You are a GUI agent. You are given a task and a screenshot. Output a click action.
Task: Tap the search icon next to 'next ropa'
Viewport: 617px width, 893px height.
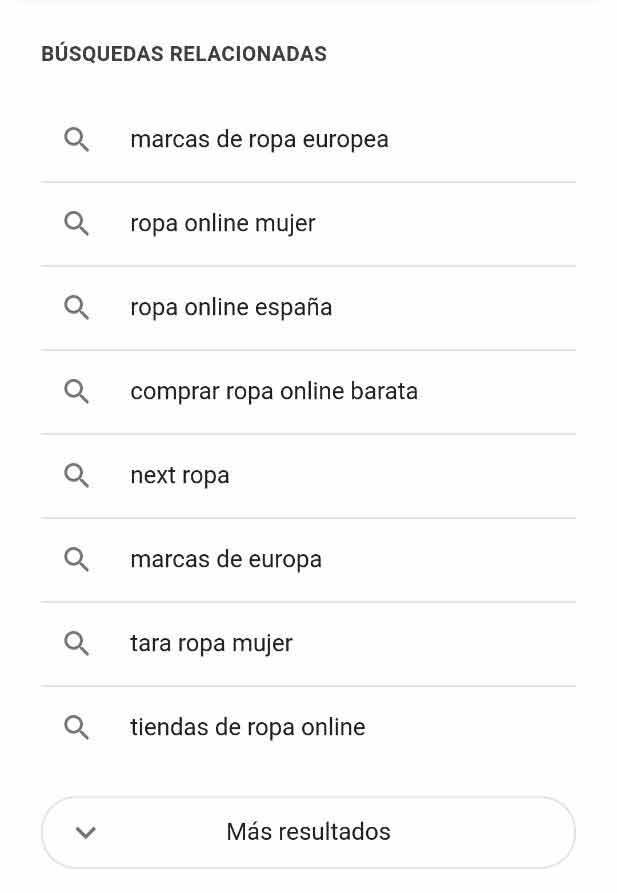(x=77, y=476)
